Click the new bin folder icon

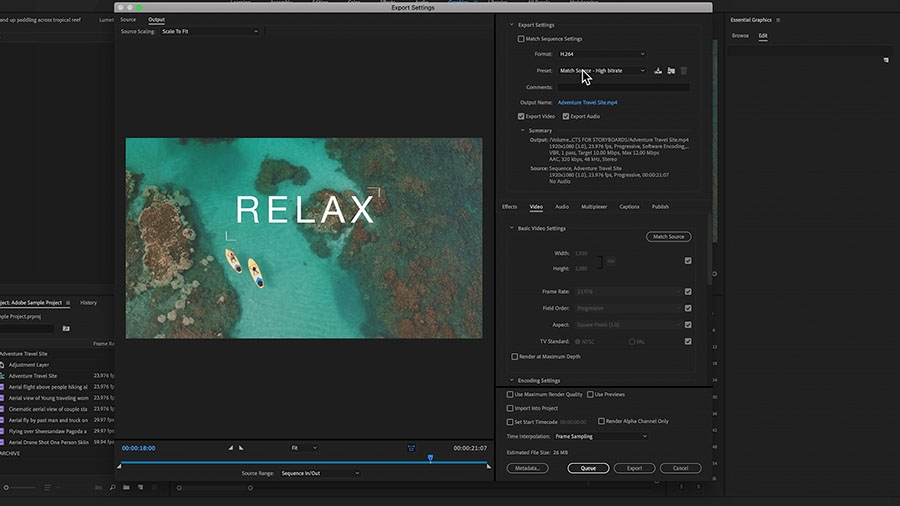[x=126, y=487]
